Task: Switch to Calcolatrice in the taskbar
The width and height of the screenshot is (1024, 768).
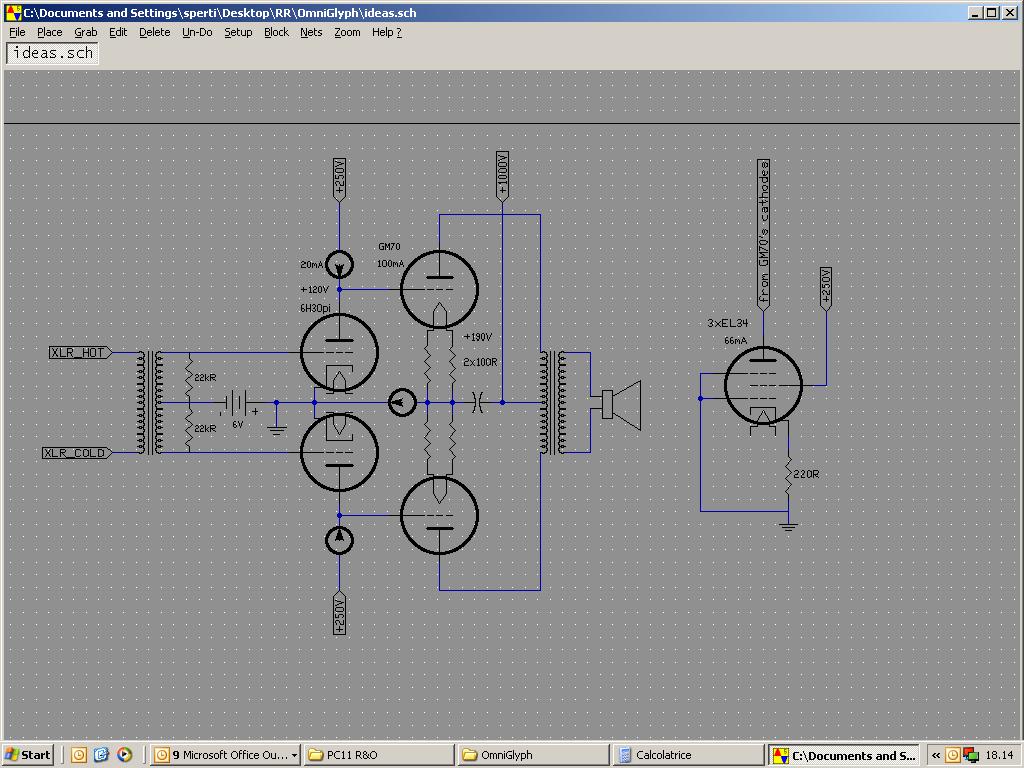Action: (x=689, y=755)
